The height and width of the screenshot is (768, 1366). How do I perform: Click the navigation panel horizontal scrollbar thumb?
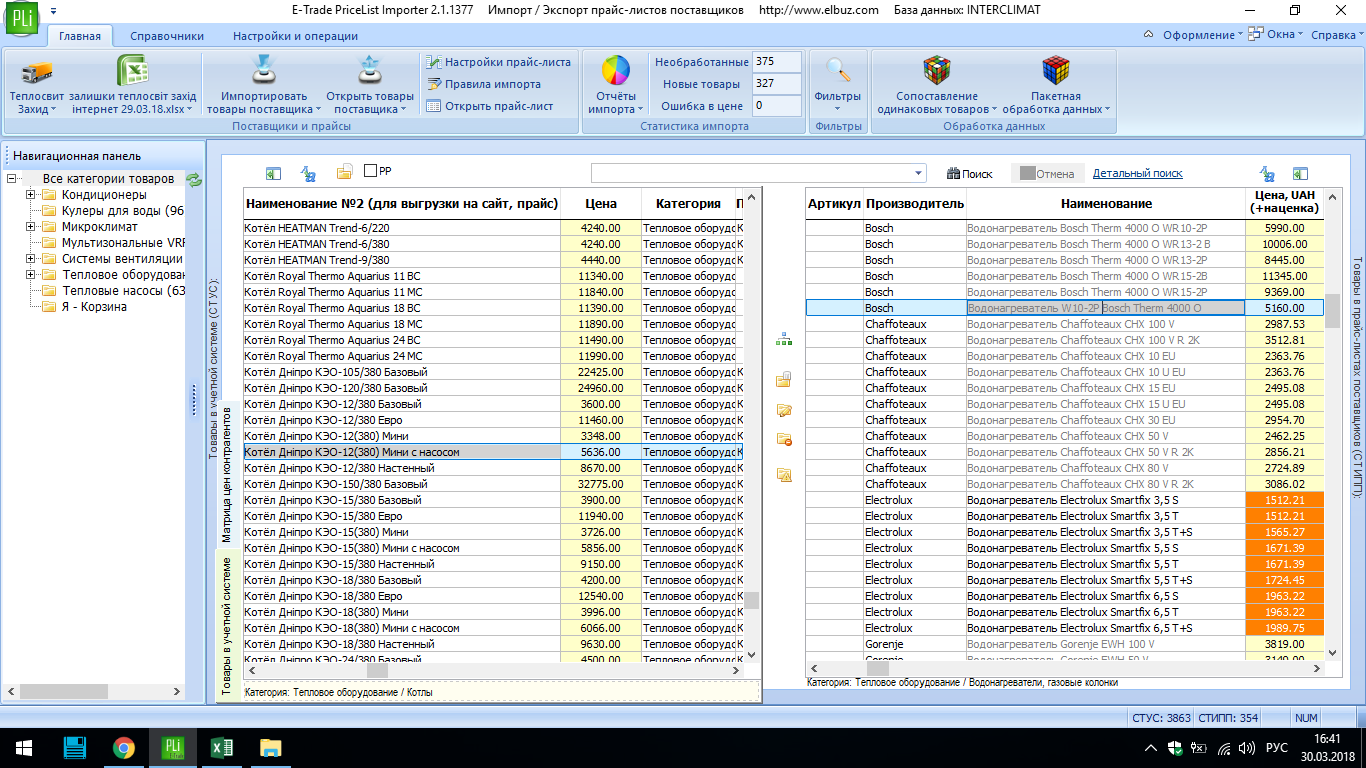tap(65, 691)
